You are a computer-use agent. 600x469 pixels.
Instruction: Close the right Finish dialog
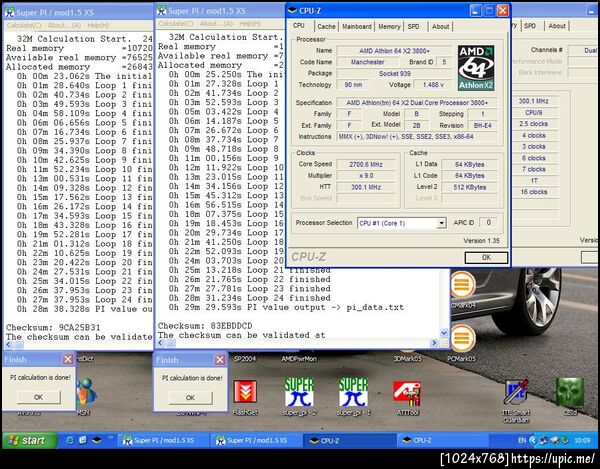pyautogui.click(x=219, y=359)
